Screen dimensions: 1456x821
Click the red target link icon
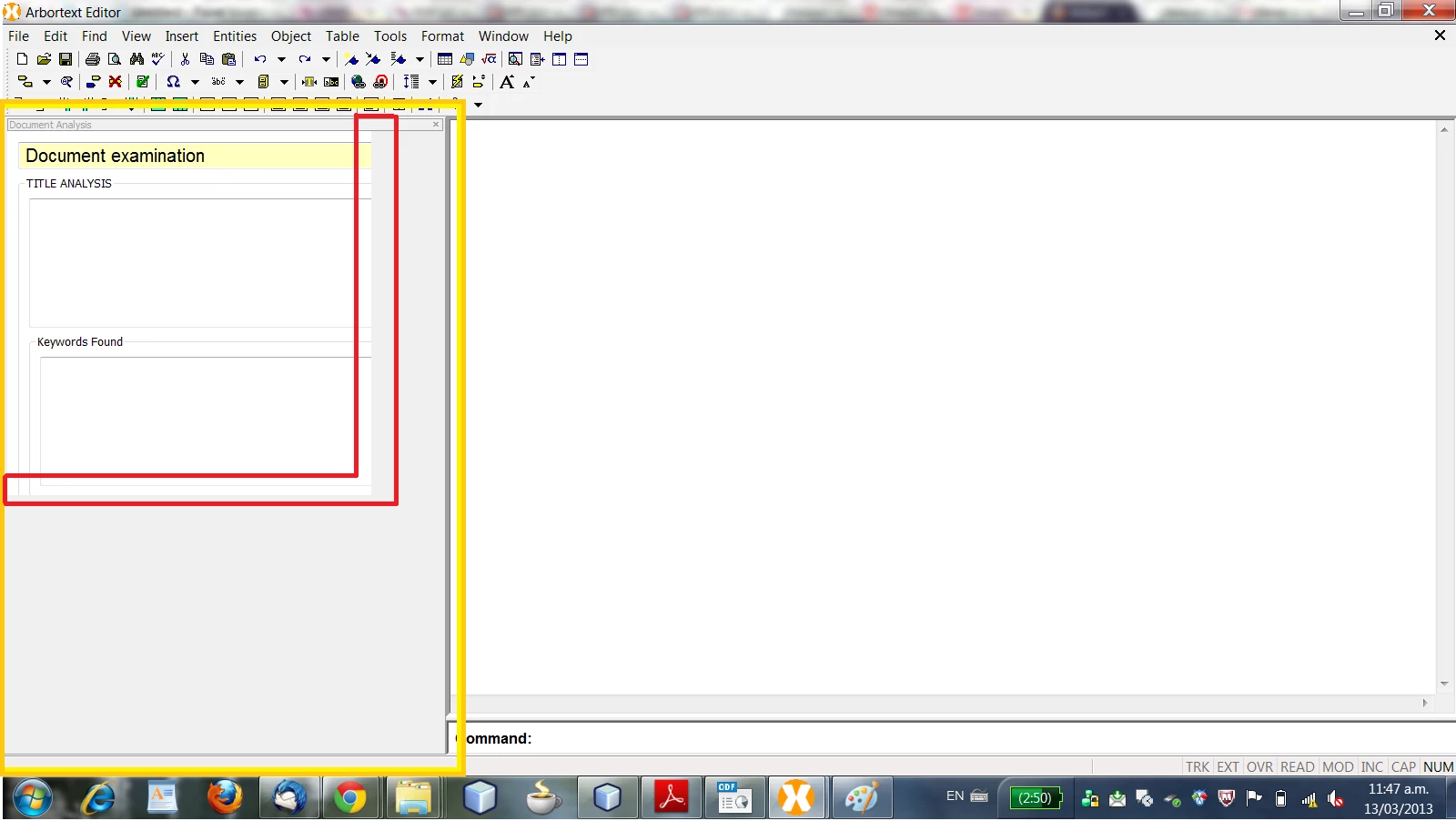tap(380, 81)
